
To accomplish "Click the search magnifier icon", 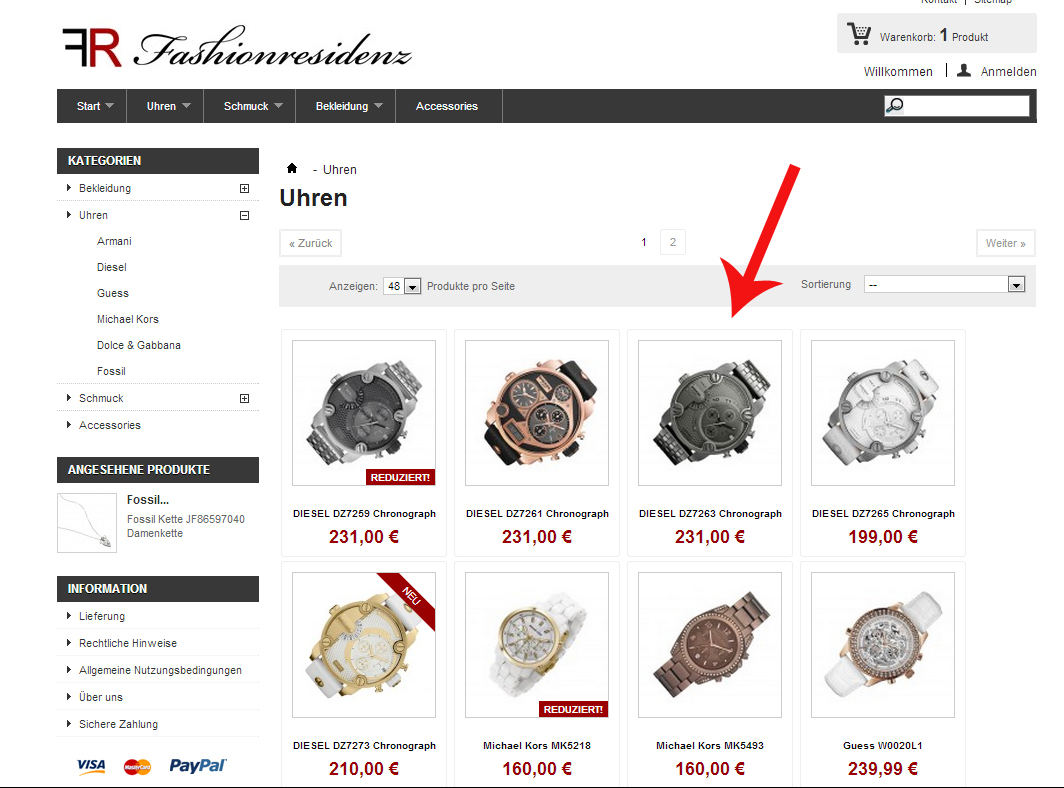I will pos(895,105).
